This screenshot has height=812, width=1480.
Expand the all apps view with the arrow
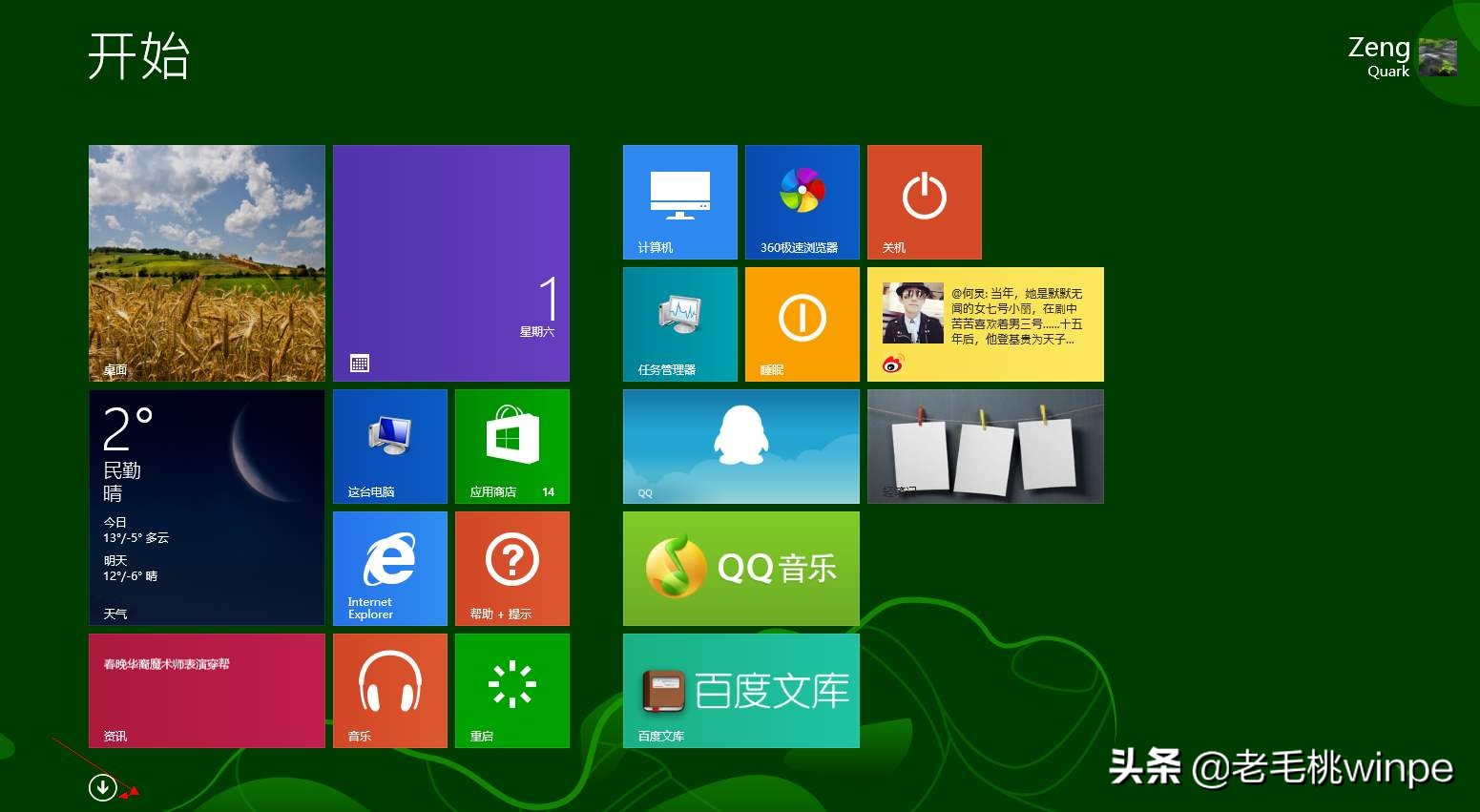(x=102, y=787)
